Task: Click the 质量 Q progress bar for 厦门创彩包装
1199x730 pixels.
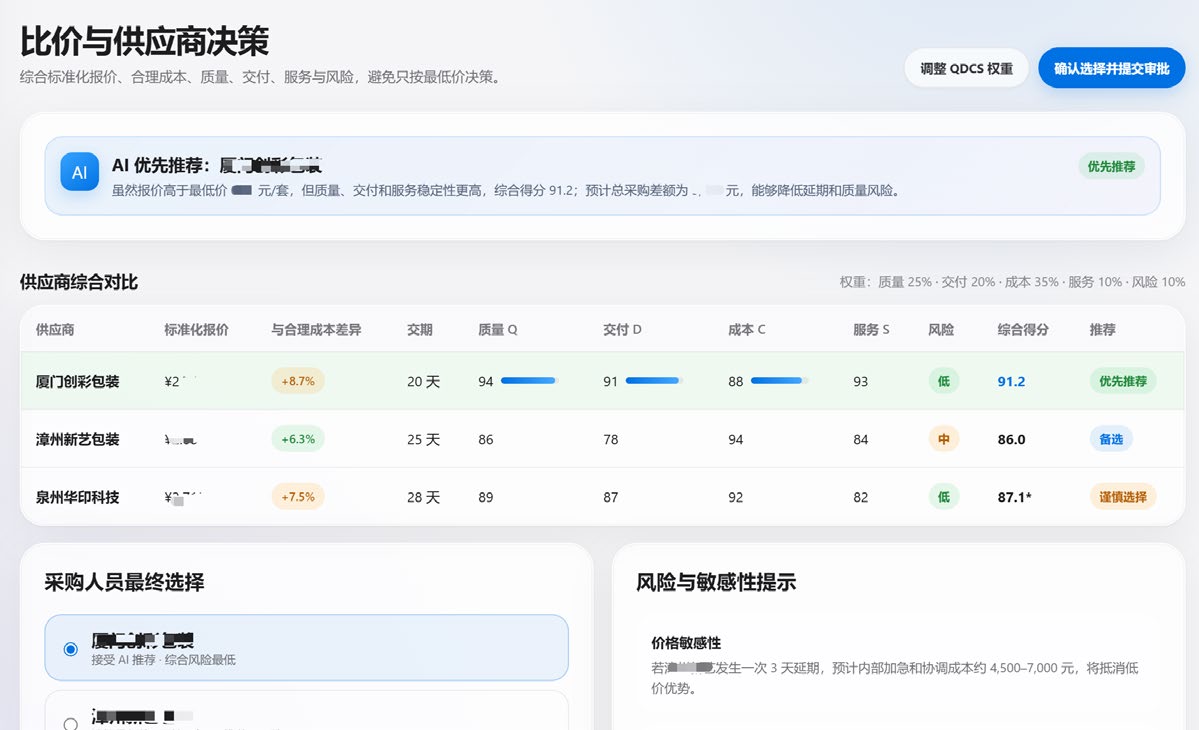Action: pos(529,381)
